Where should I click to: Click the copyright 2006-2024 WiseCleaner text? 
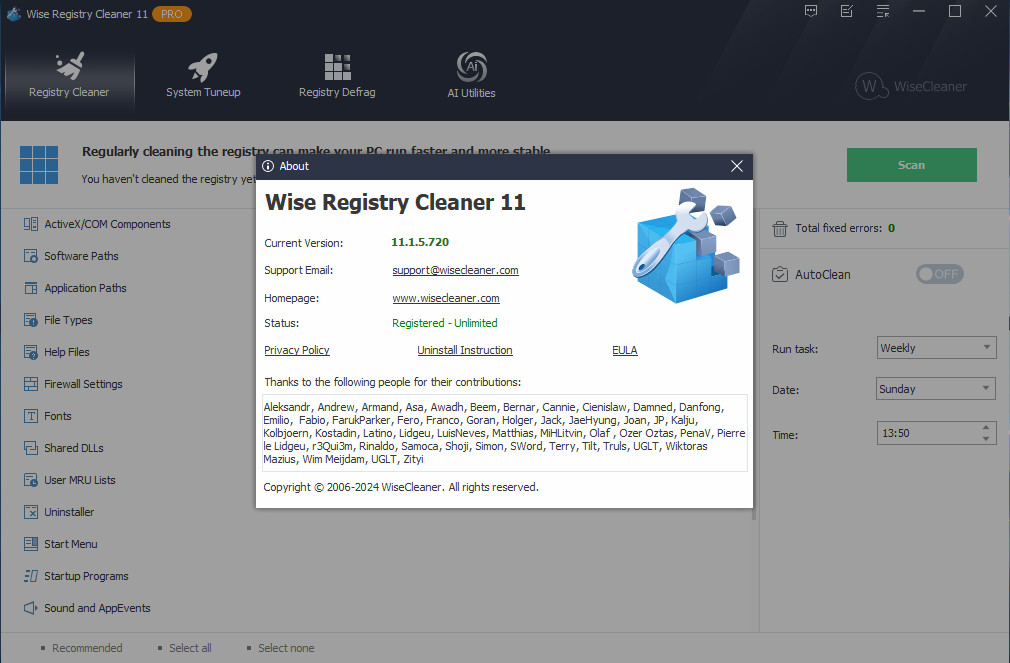coord(401,487)
